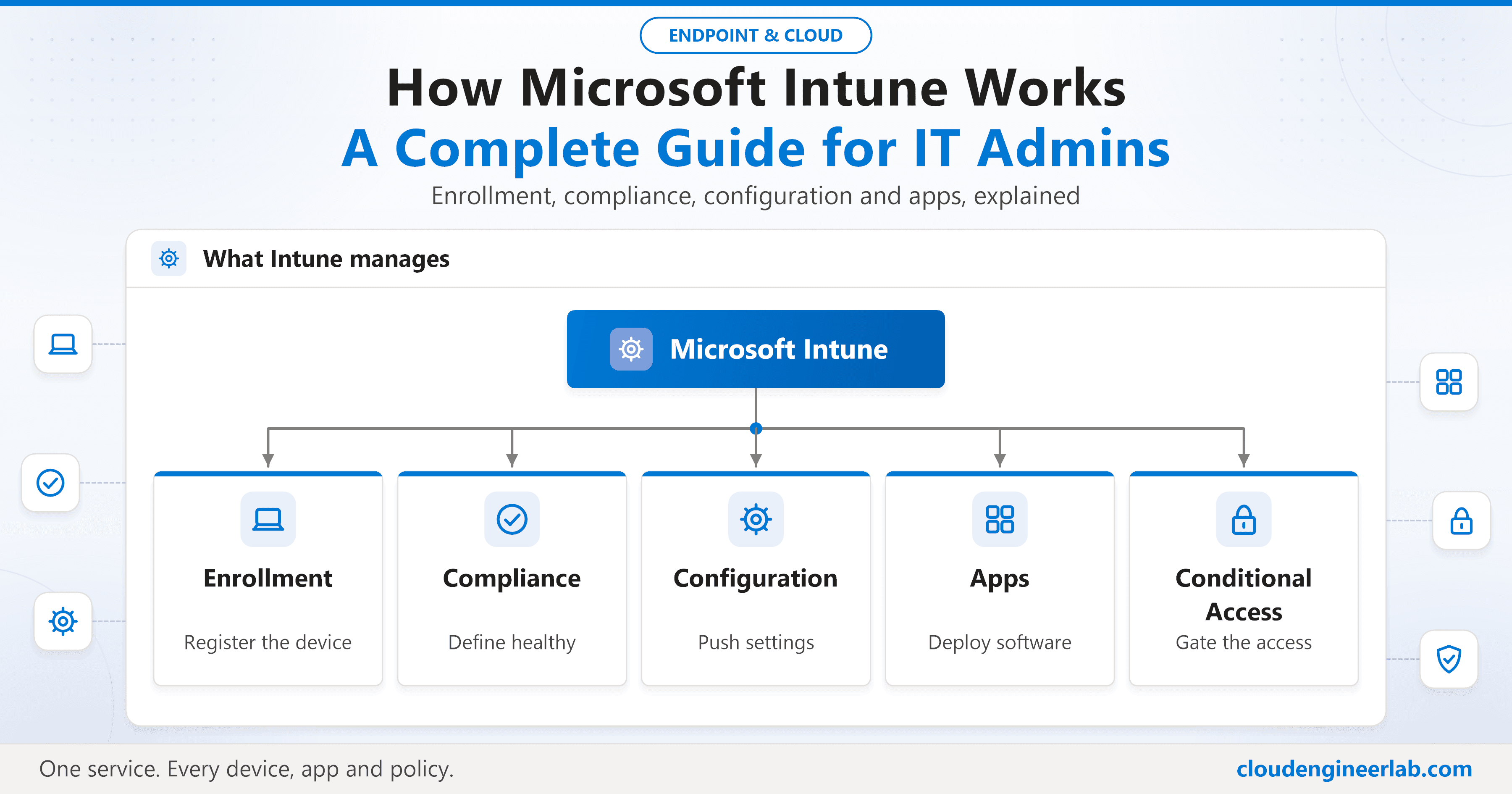Click the One service. Every device footer text
The image size is (1512, 794).
click(x=247, y=769)
